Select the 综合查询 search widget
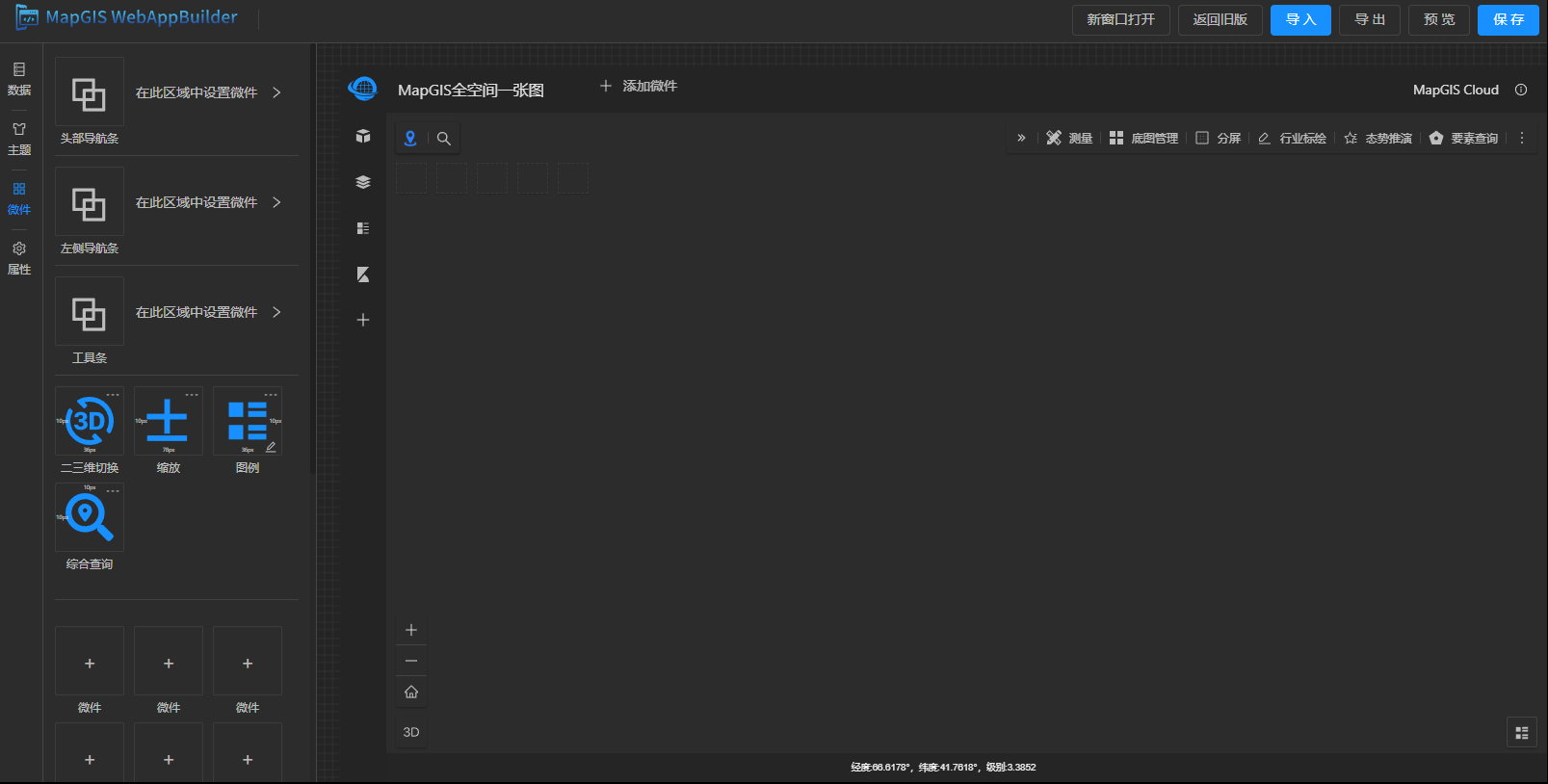Viewport: 1548px width, 784px height. [90, 517]
